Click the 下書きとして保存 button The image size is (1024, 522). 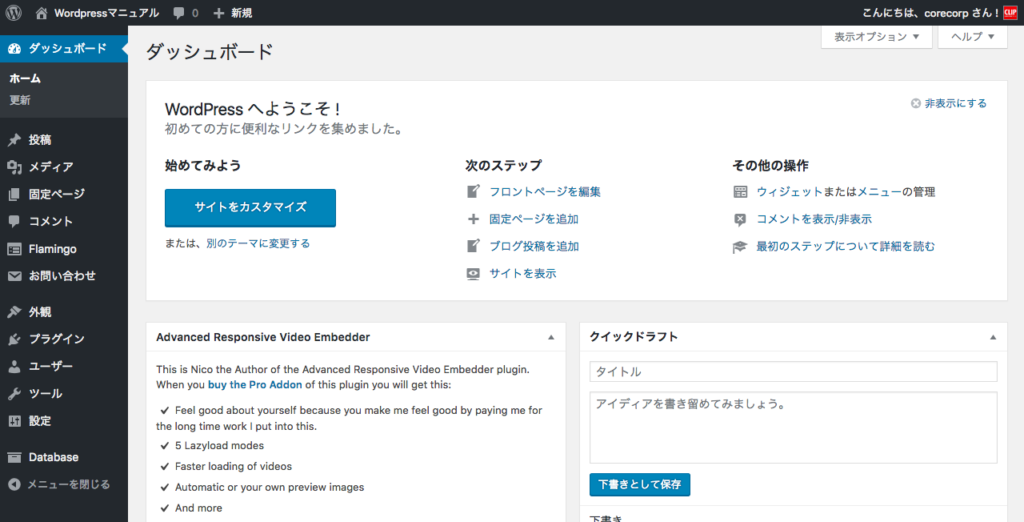click(x=639, y=484)
